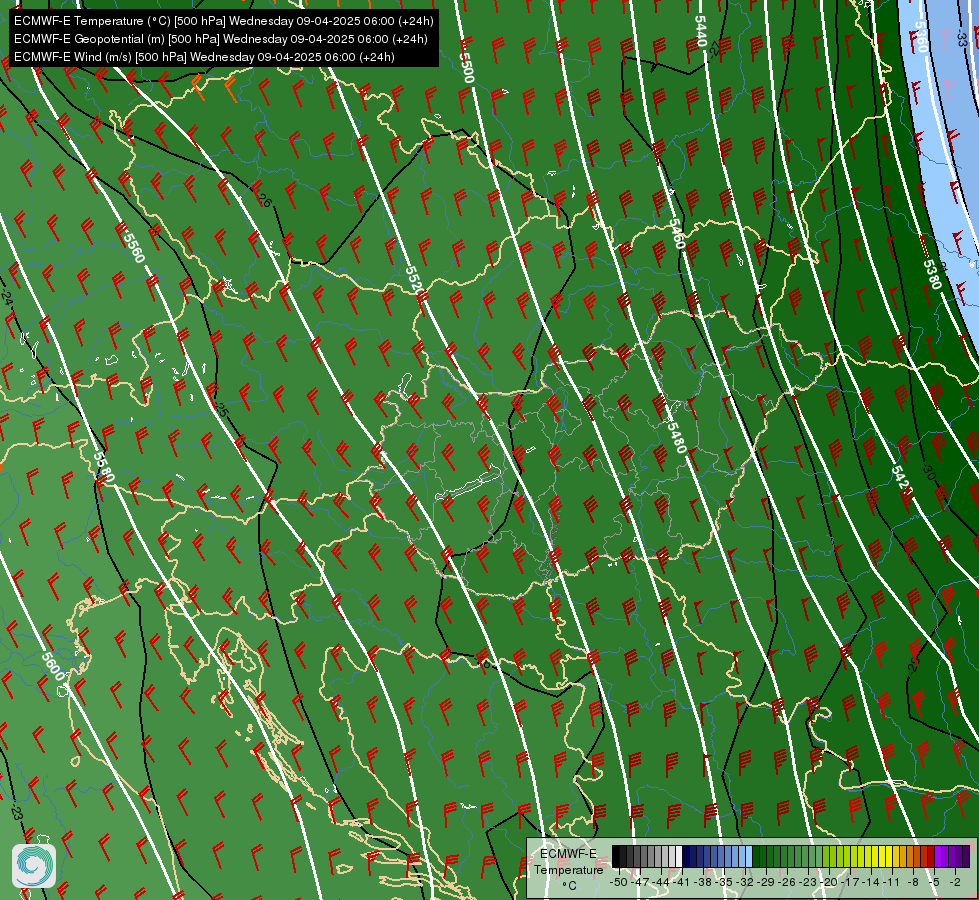Click the legend title ECMWF-E Temperature
The image size is (979, 900).
[x=568, y=861]
